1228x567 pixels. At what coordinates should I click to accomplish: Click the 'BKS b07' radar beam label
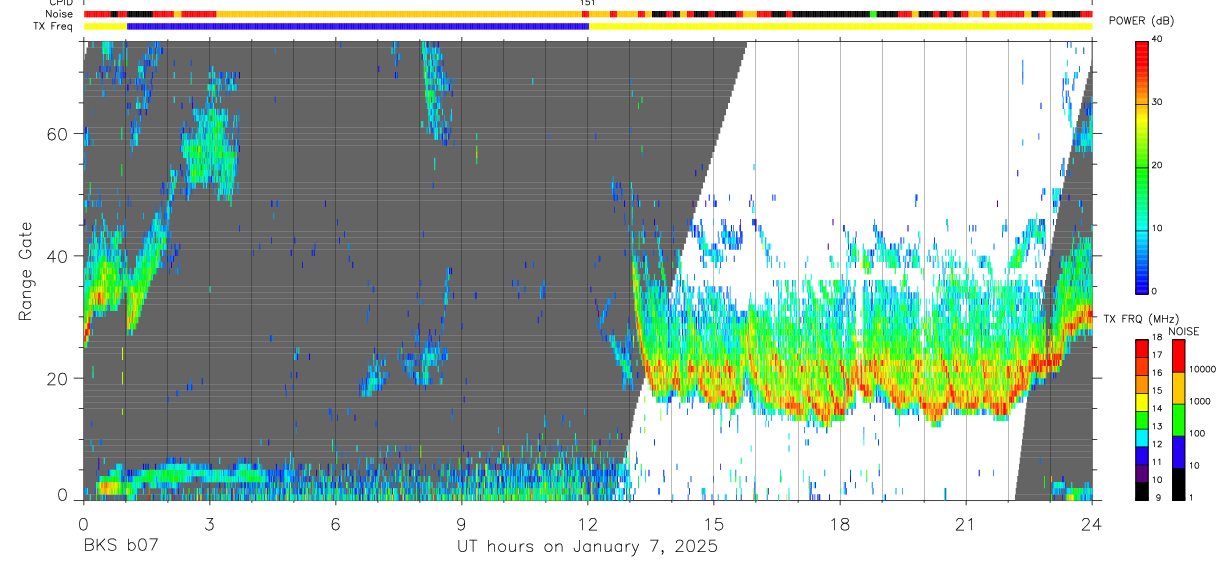(120, 547)
